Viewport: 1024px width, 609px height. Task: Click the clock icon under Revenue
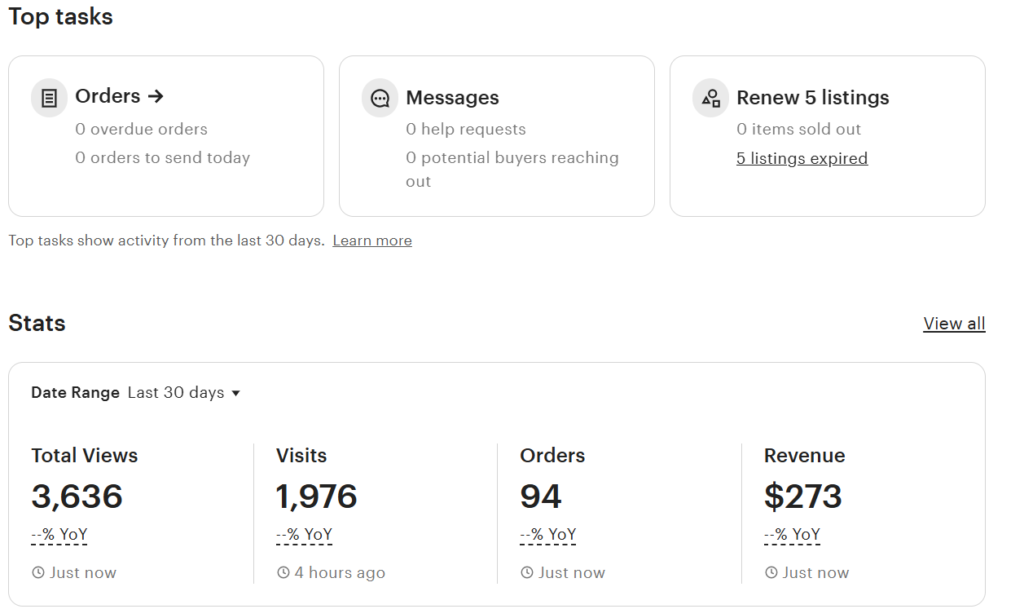(771, 573)
